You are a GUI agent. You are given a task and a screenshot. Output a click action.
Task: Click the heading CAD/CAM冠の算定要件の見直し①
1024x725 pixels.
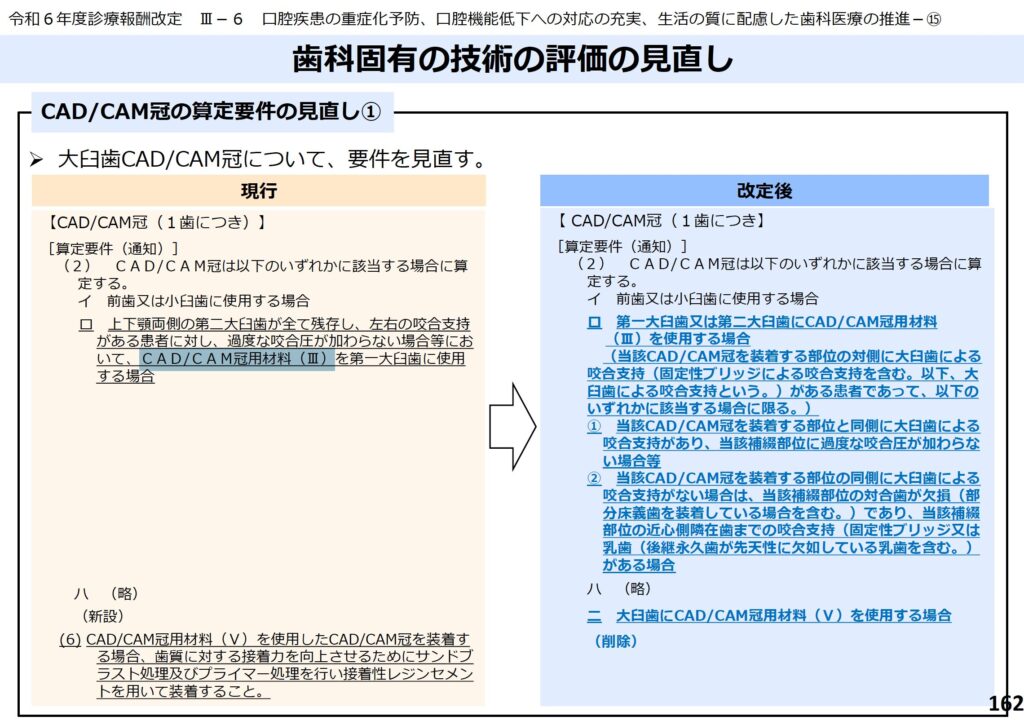[210, 112]
